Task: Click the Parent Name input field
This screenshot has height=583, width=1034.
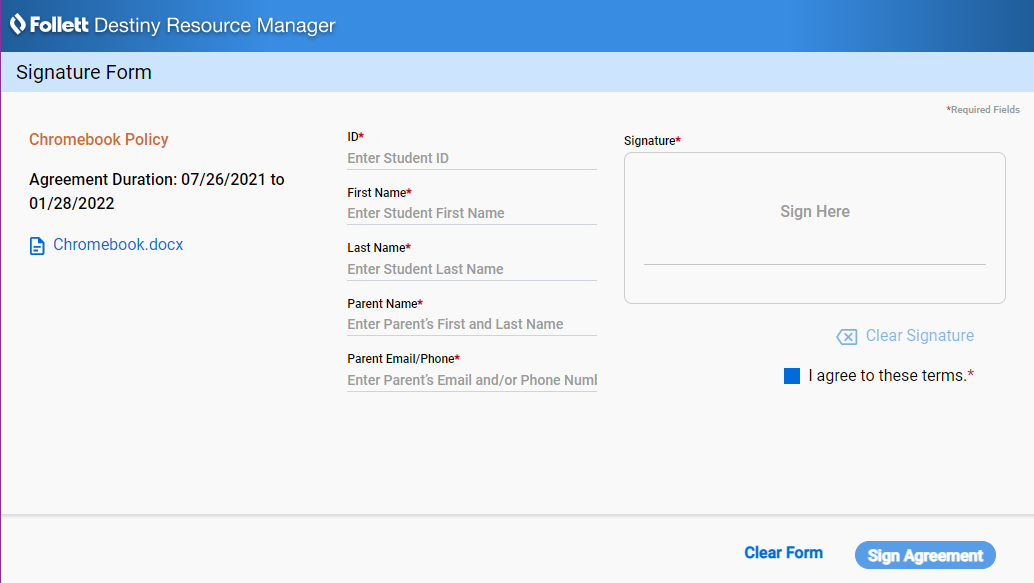Action: pos(471,324)
